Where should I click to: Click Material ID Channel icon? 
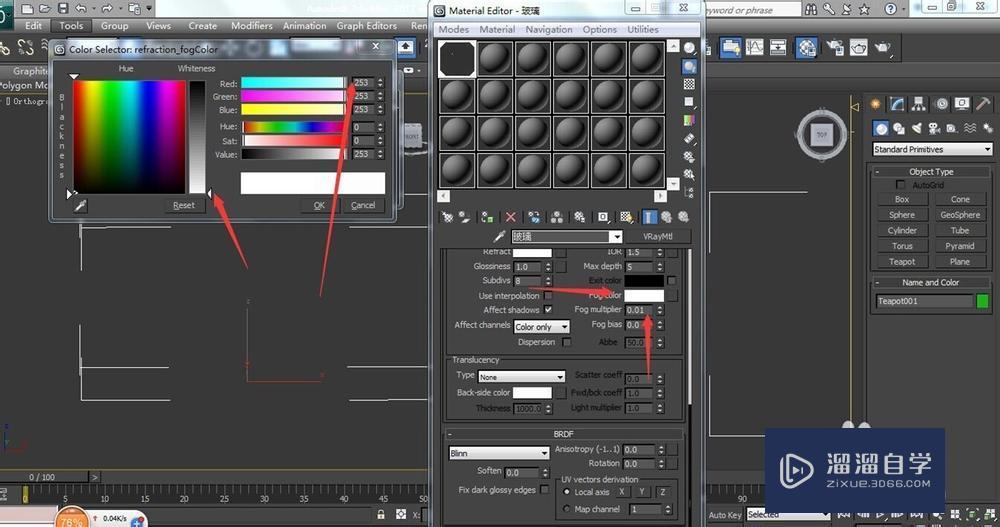point(603,218)
